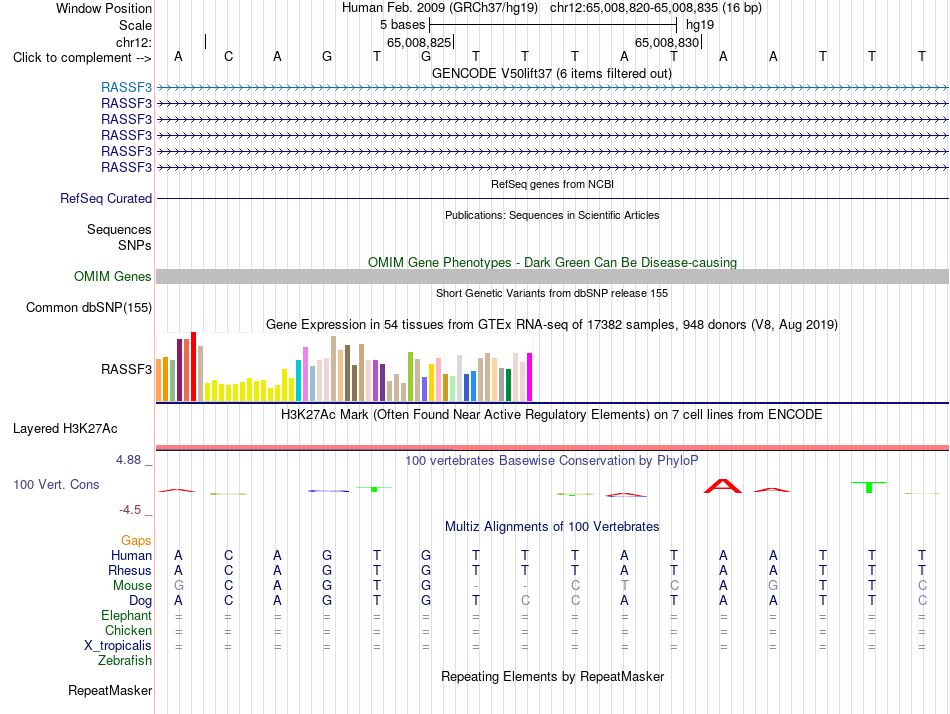The height and width of the screenshot is (714, 950).
Task: Click 'Publications: Sequences in Scientific Articles' title
Action: (x=552, y=215)
